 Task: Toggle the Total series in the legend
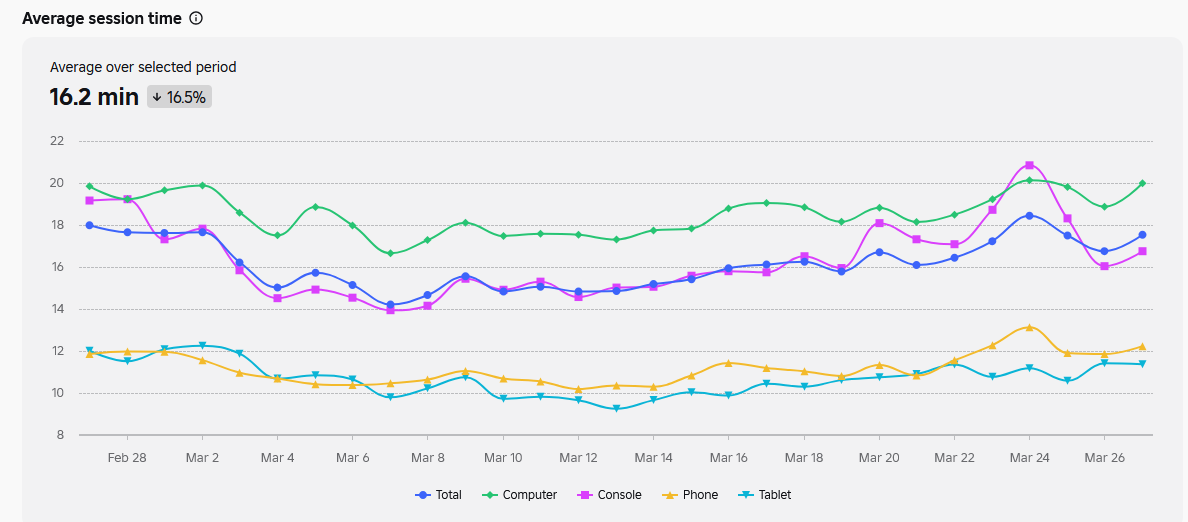pyautogui.click(x=439, y=495)
